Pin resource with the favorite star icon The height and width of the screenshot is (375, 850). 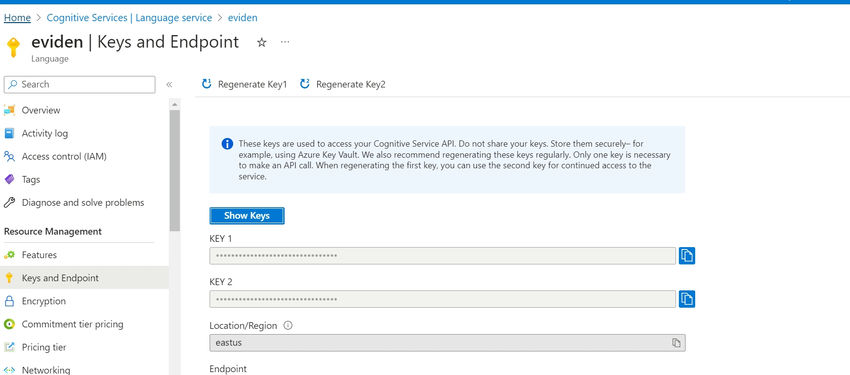(x=261, y=42)
